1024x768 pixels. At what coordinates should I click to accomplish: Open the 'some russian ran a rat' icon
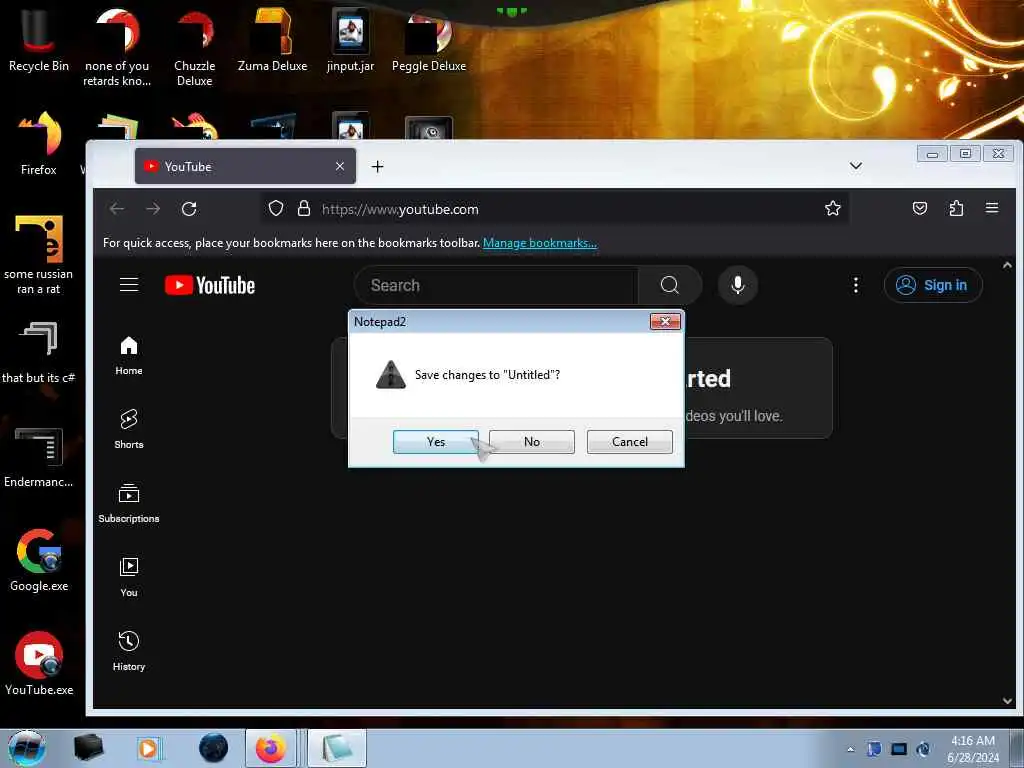pos(39,255)
